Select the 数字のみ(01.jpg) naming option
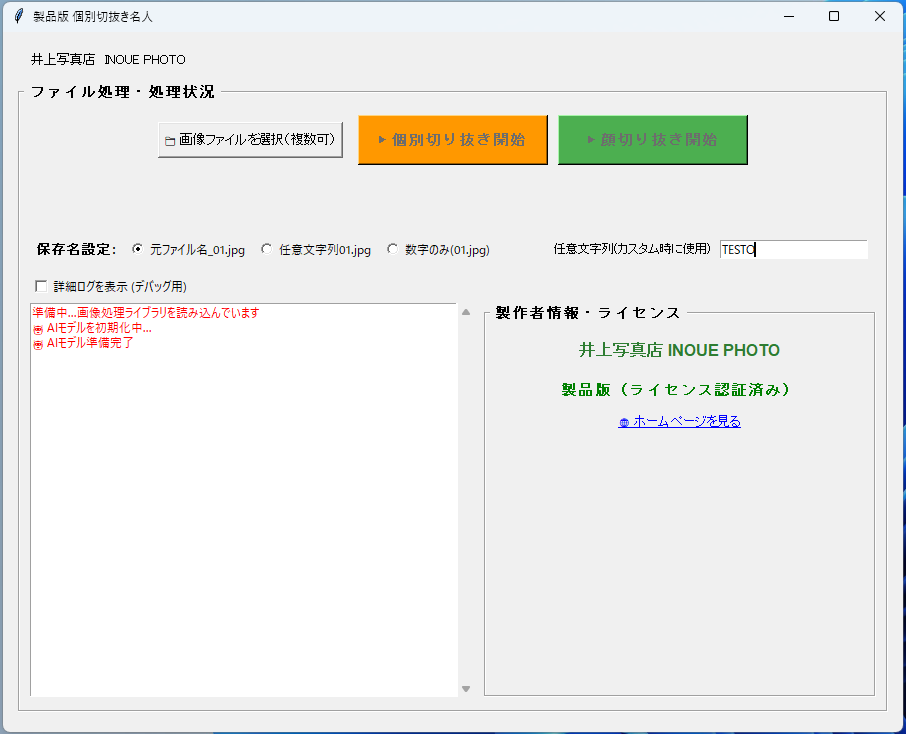Screen dimensions: 906x734 tap(439, 250)
